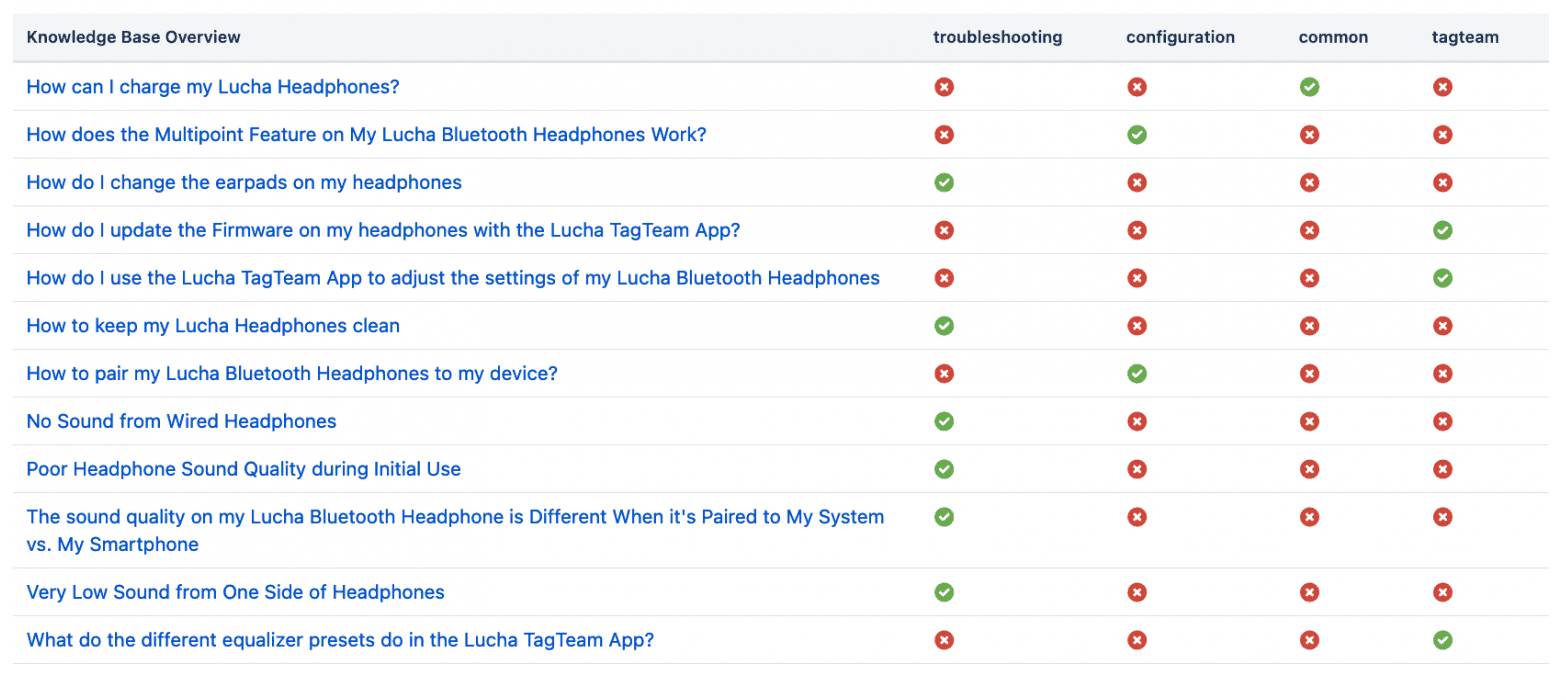Open the sound quality differs when paired article
Screen dimensions: 1566x700
(455, 531)
